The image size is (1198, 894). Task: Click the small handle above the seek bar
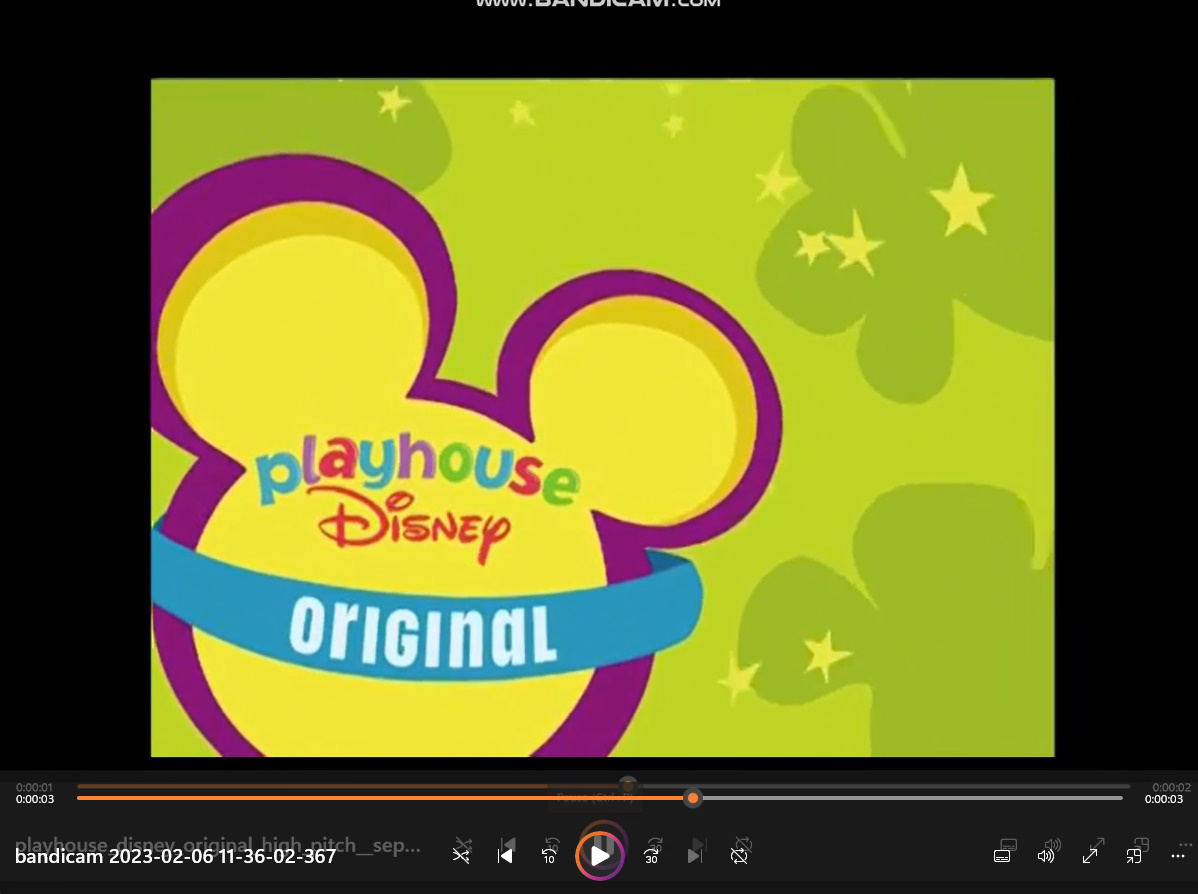point(628,785)
